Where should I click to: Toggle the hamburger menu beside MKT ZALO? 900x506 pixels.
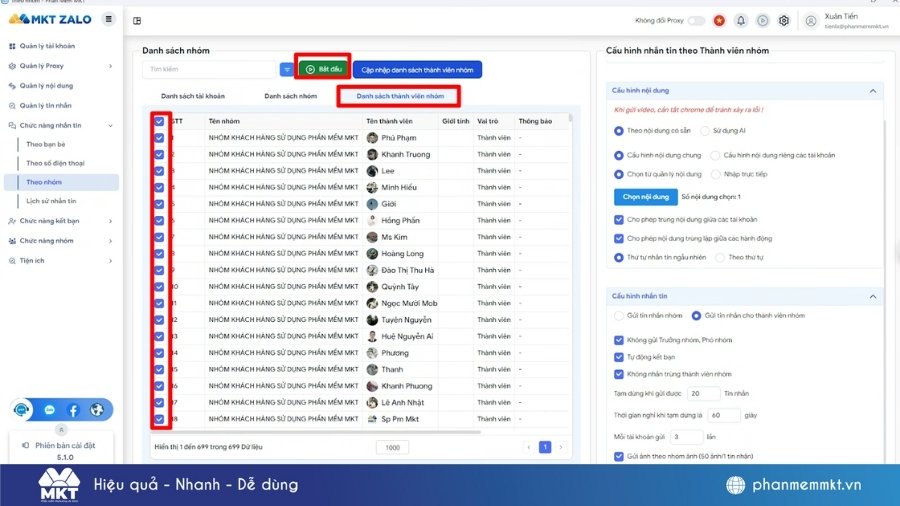(108, 19)
